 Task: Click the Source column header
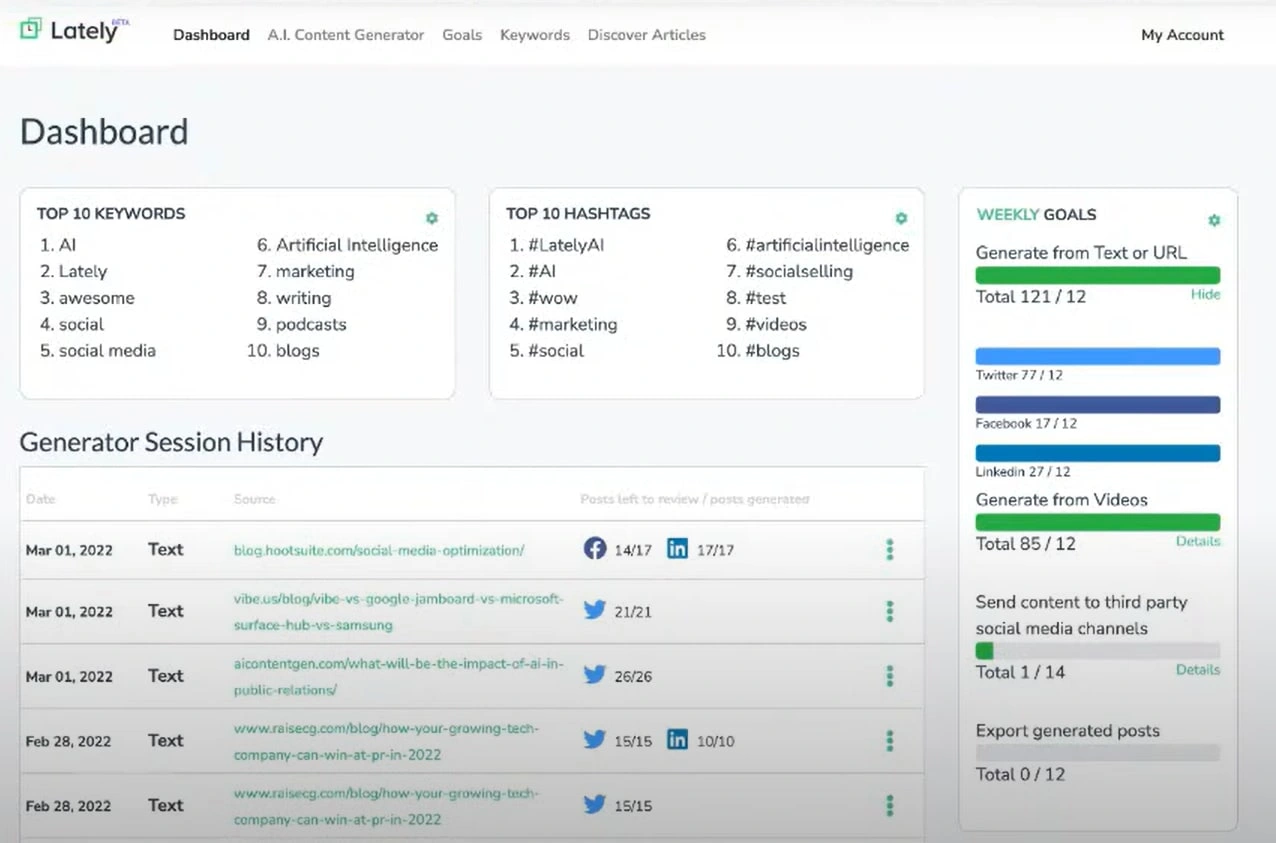pos(254,499)
